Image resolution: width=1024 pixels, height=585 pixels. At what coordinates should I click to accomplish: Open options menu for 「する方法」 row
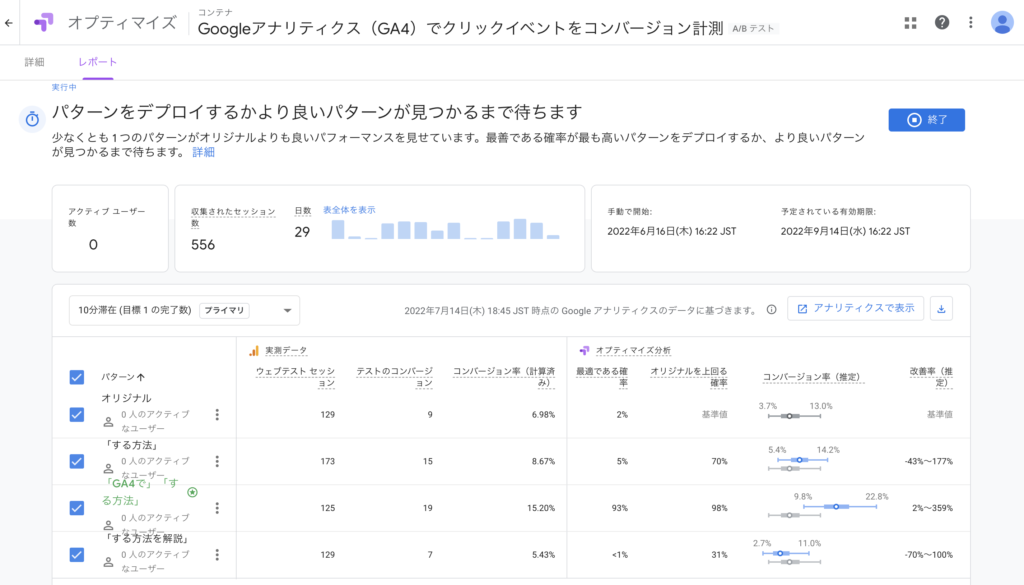[217, 462]
